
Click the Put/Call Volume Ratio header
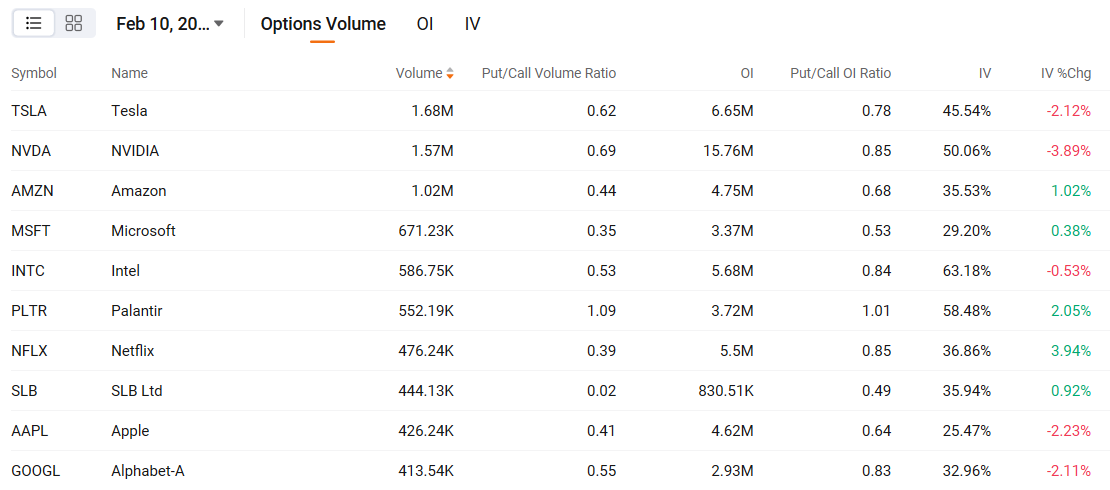tap(549, 73)
